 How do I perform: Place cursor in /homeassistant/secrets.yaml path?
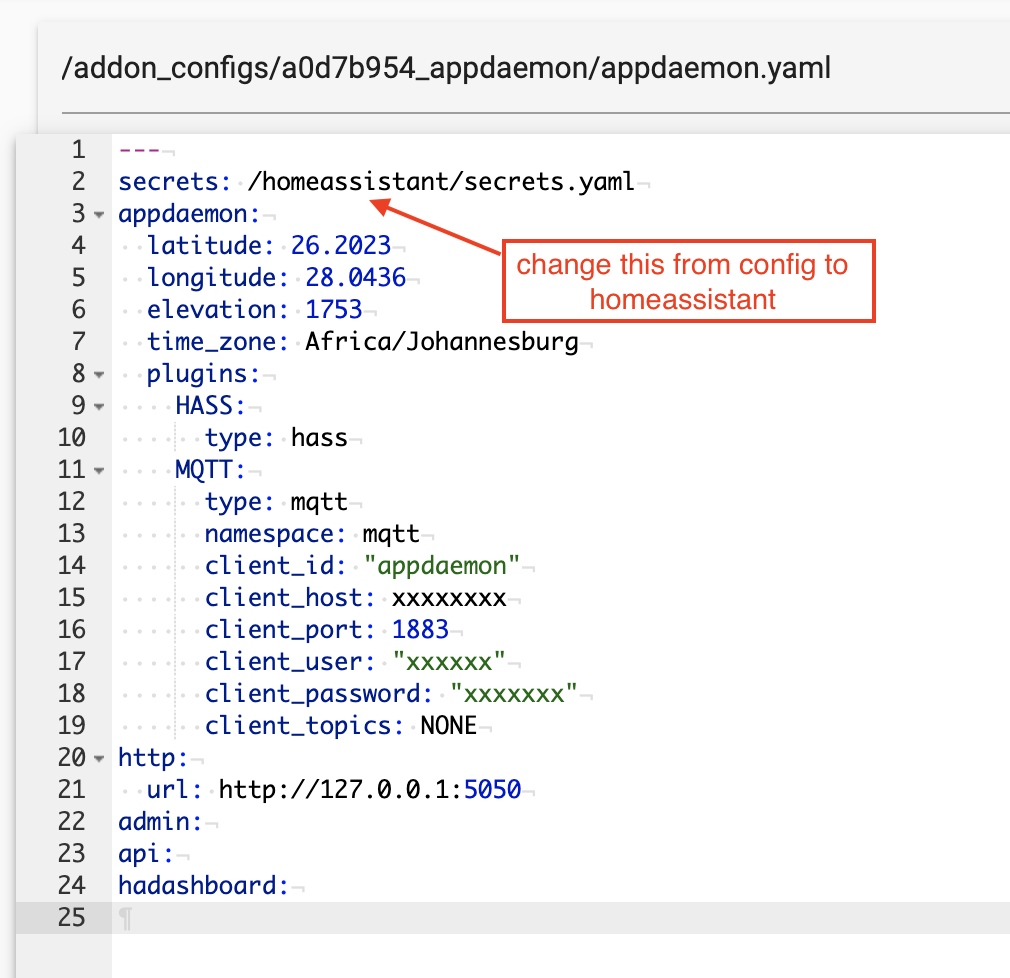441,182
